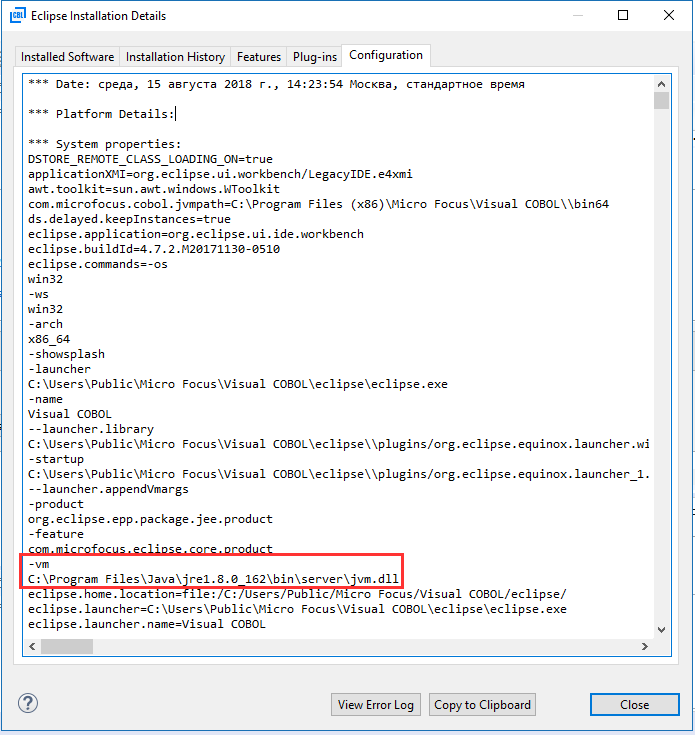The height and width of the screenshot is (735, 695).
Task: Click the '-ws' line
Action: coord(38,294)
